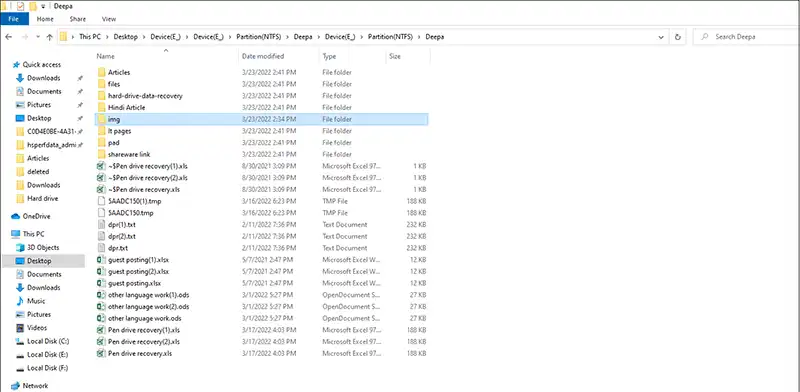Select Music icon in navigation pane
The width and height of the screenshot is (800, 392).
[20, 301]
